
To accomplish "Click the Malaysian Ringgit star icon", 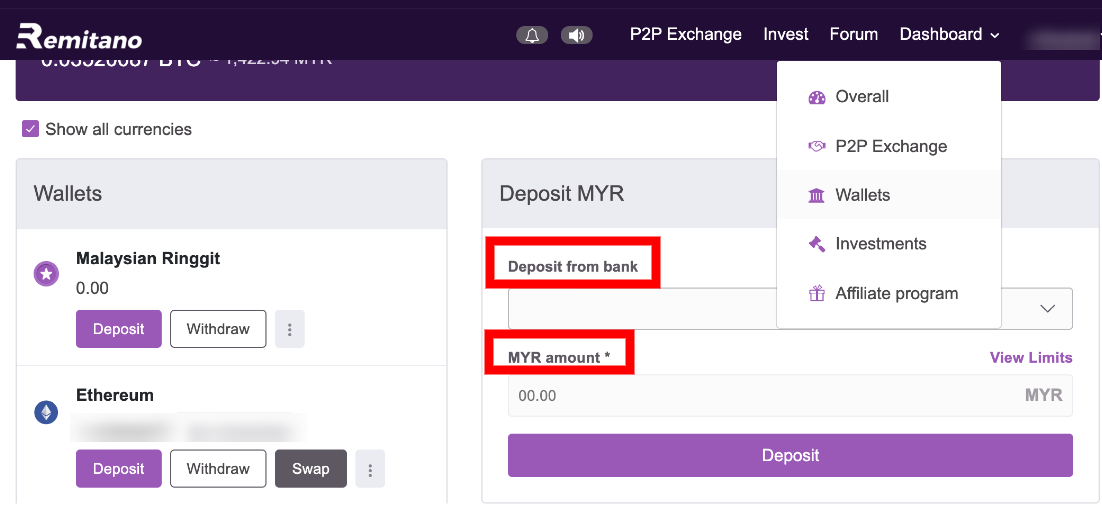I will click(x=46, y=274).
